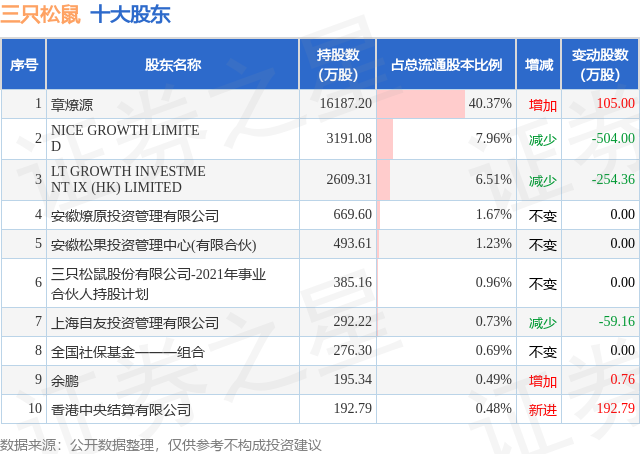Click the 新进 status for row 10
640x454 pixels.
(x=542, y=409)
